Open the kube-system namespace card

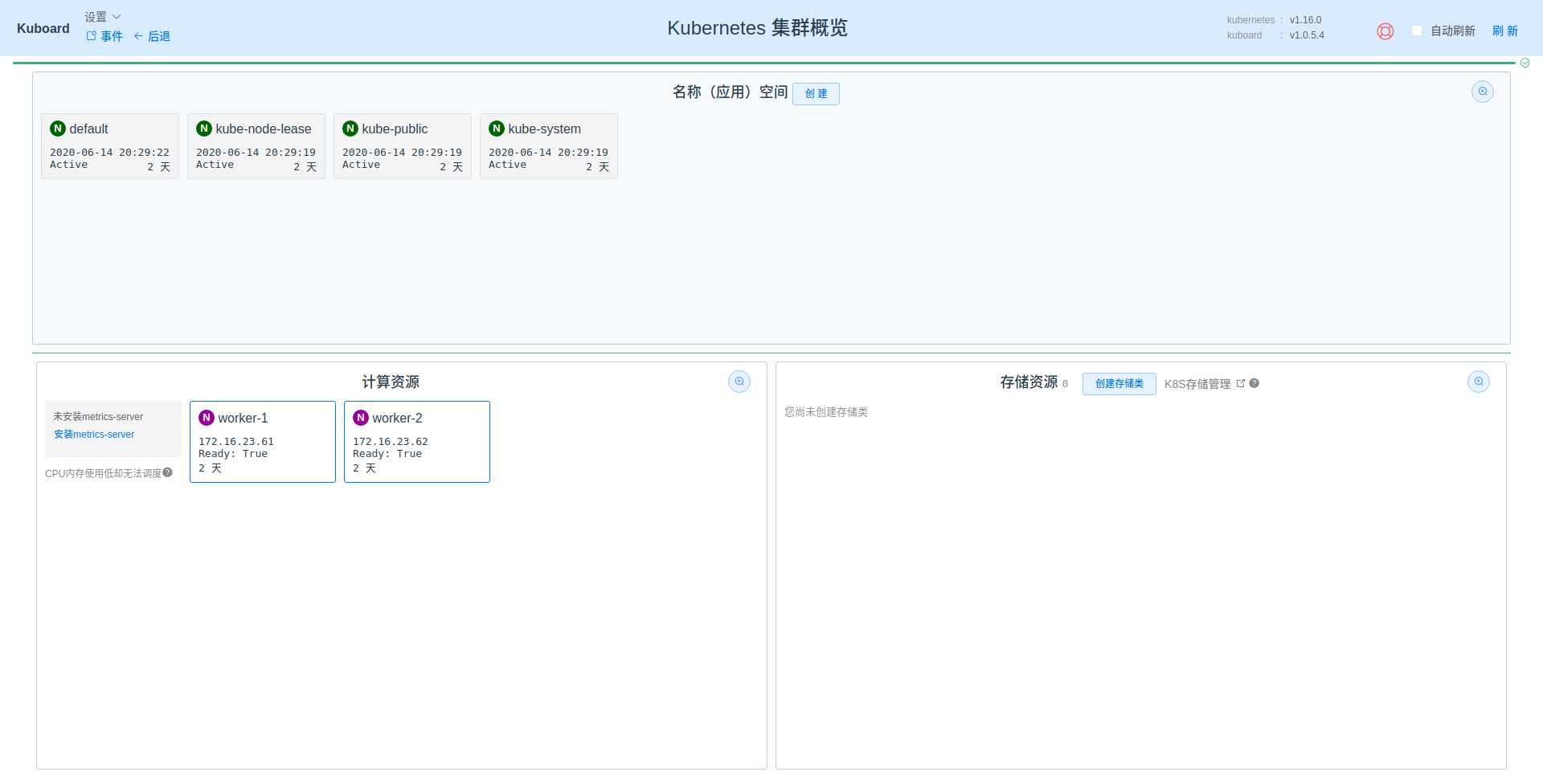(549, 146)
